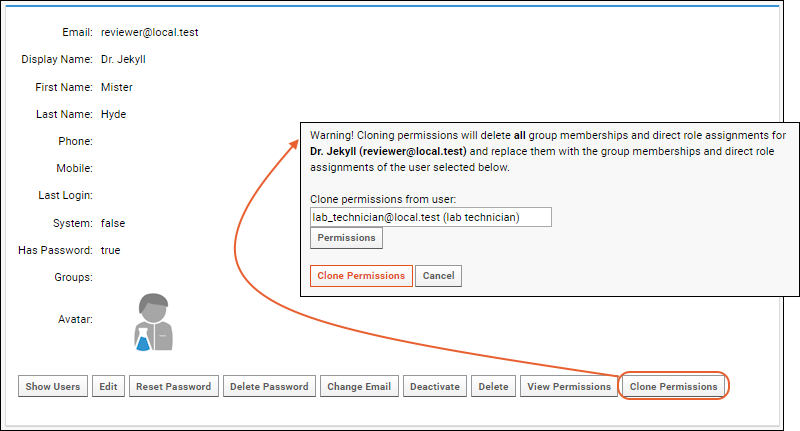This screenshot has width=800, height=431.
Task: Click the Groups label
Action: coord(73,277)
